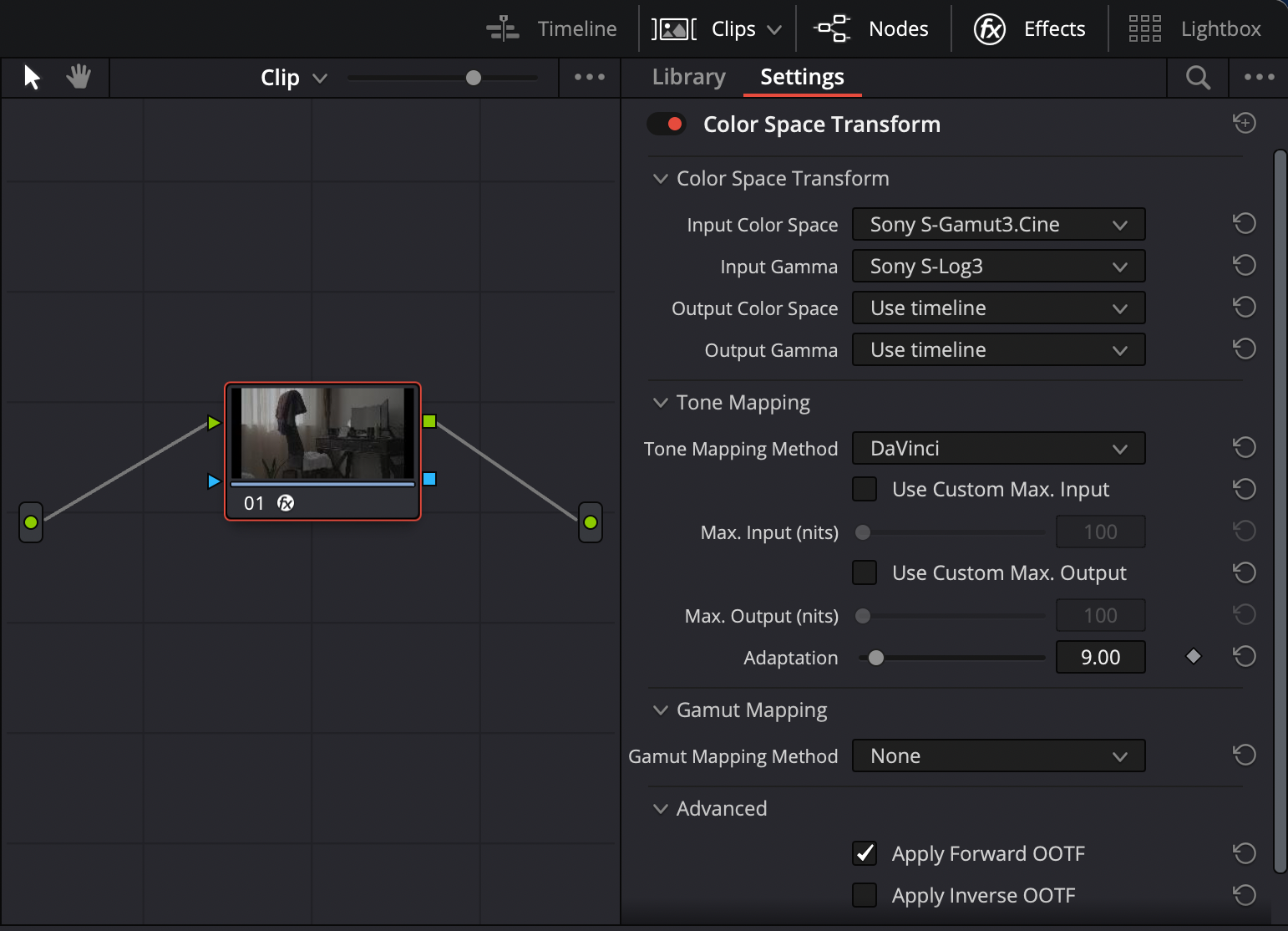Click the Adaptation slider handle
The width and height of the screenshot is (1288, 931).
click(875, 658)
